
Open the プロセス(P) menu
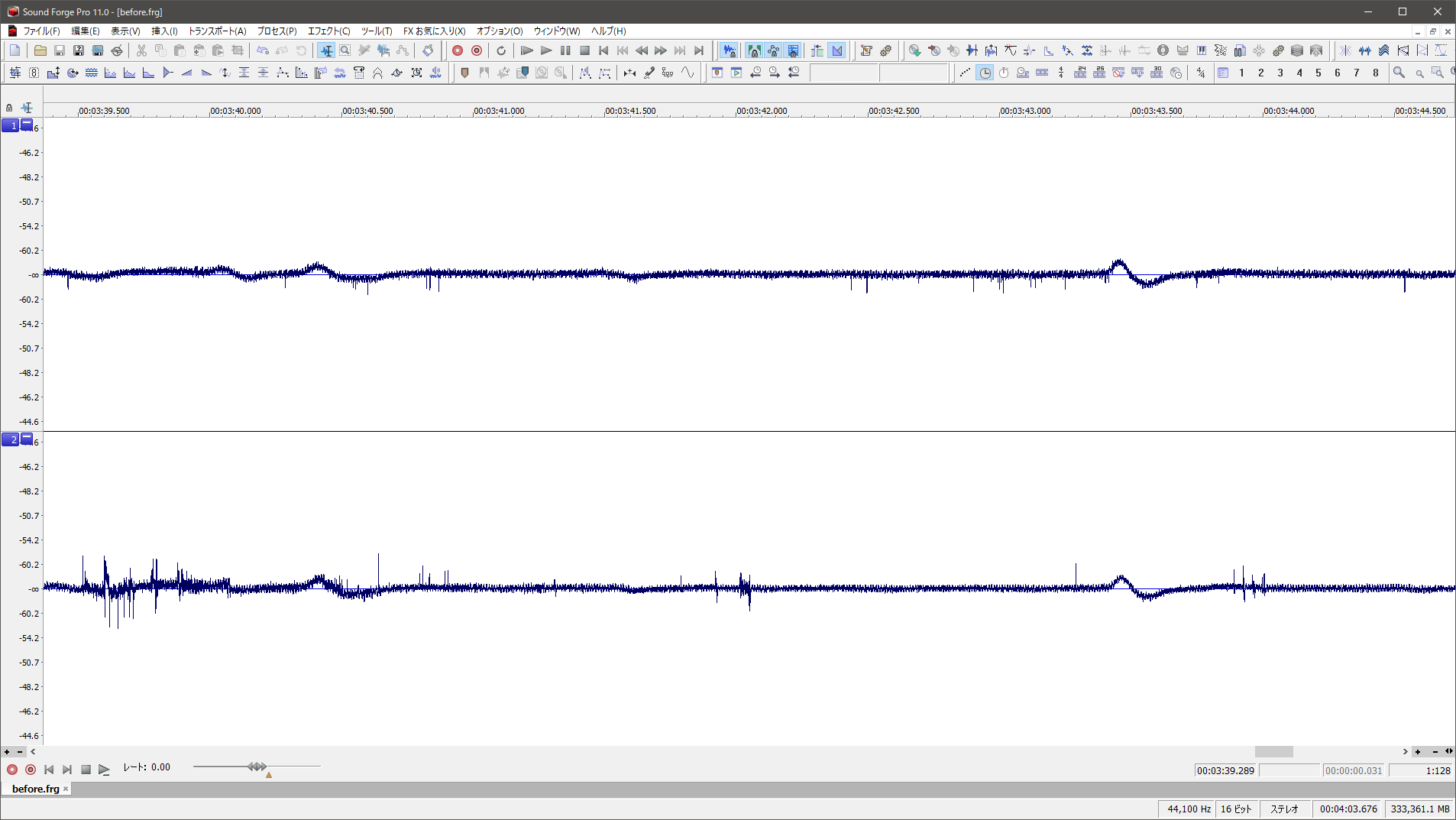coord(277,31)
